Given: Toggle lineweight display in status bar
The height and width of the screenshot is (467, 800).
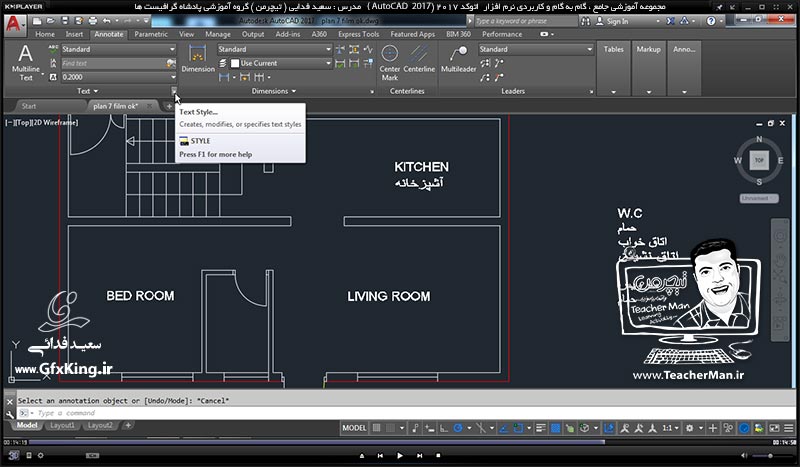Looking at the screenshot, I should (x=541, y=428).
